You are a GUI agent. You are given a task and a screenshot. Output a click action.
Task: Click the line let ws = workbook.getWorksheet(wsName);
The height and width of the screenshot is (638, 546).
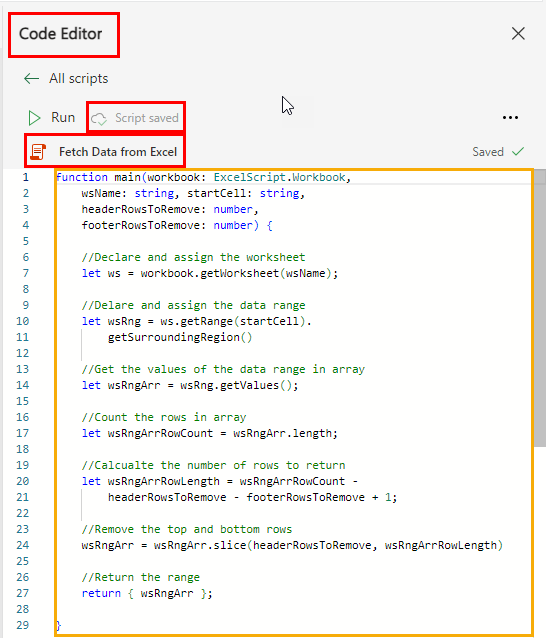coord(210,273)
